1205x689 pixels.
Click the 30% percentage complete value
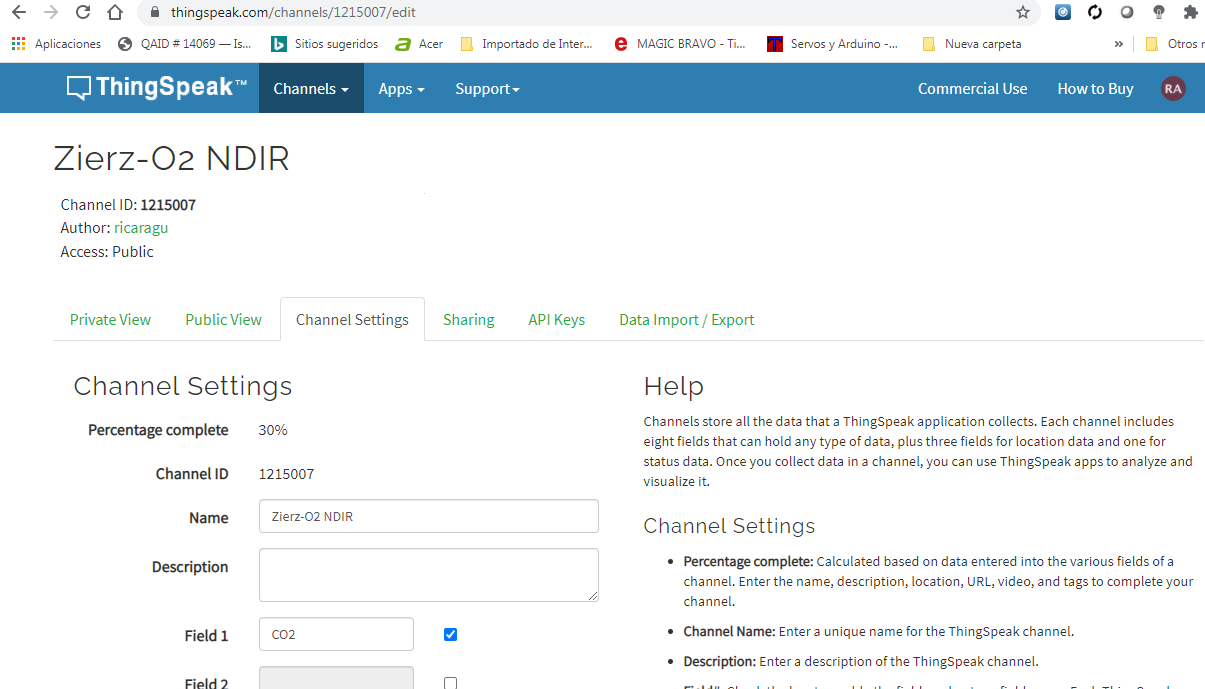[273, 430]
